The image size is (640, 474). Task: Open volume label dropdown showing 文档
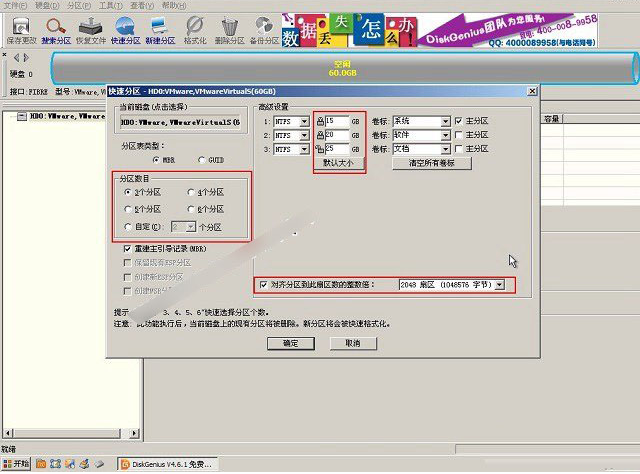point(446,149)
